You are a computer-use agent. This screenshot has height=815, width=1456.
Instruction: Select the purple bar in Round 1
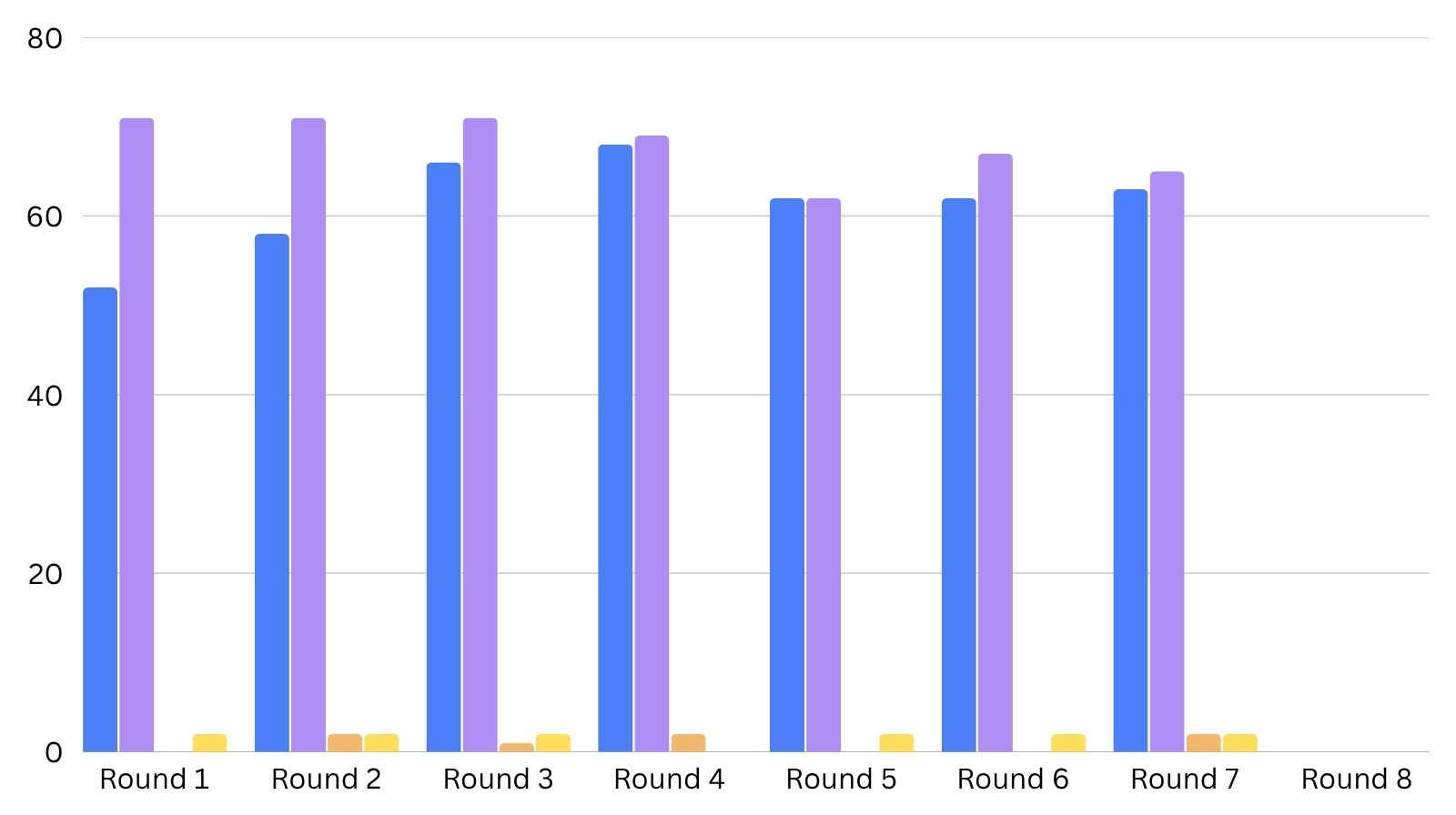tap(136, 435)
